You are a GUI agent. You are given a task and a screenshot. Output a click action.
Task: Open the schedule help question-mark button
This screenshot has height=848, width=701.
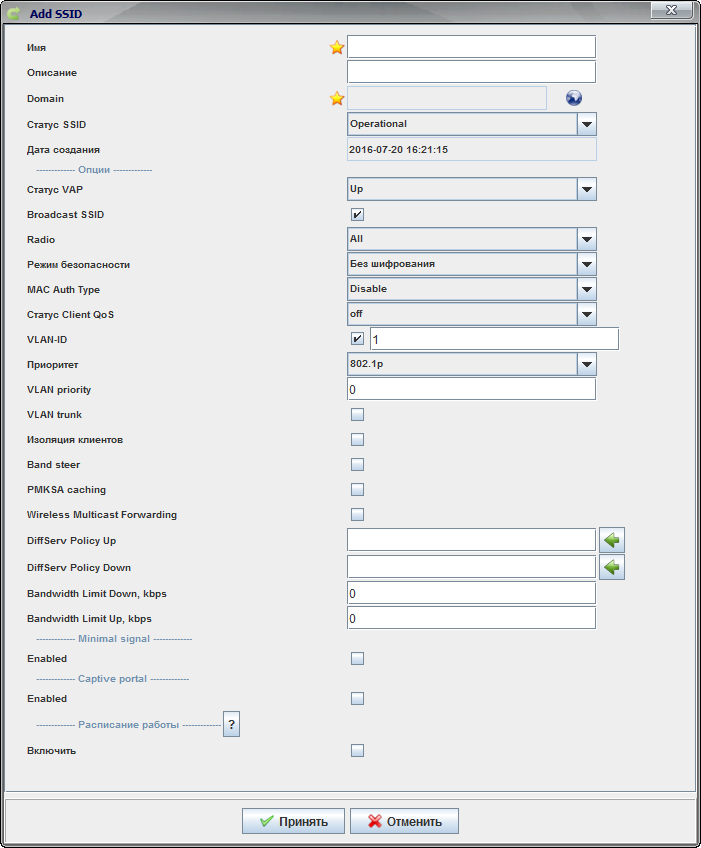[x=232, y=725]
